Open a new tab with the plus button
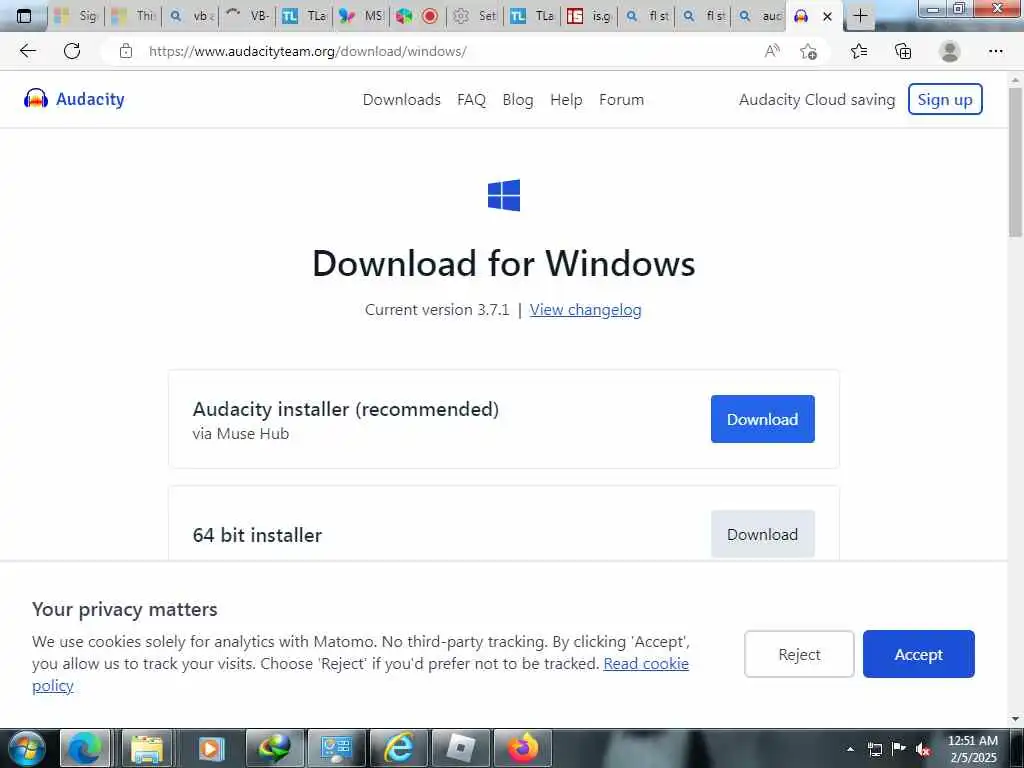The width and height of the screenshot is (1024, 768). [860, 16]
